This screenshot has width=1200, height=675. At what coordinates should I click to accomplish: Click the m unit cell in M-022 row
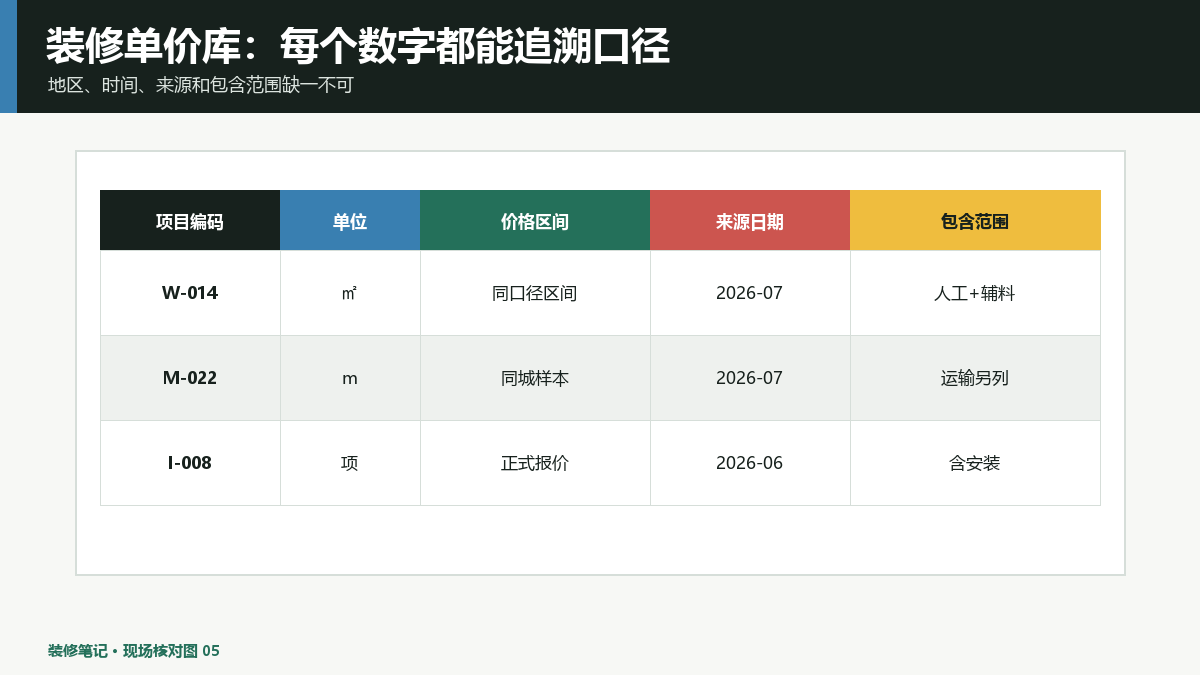pos(350,378)
